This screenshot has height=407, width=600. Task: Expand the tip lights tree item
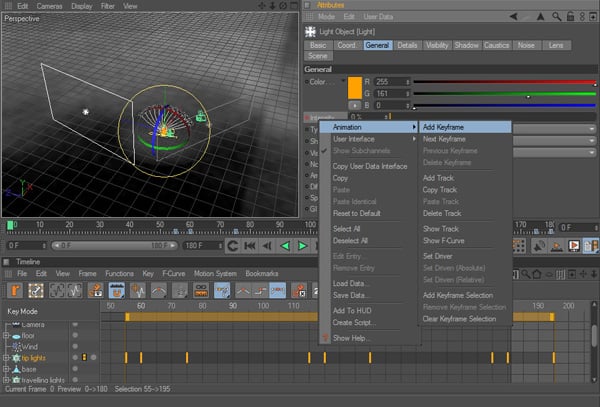(x=6, y=357)
